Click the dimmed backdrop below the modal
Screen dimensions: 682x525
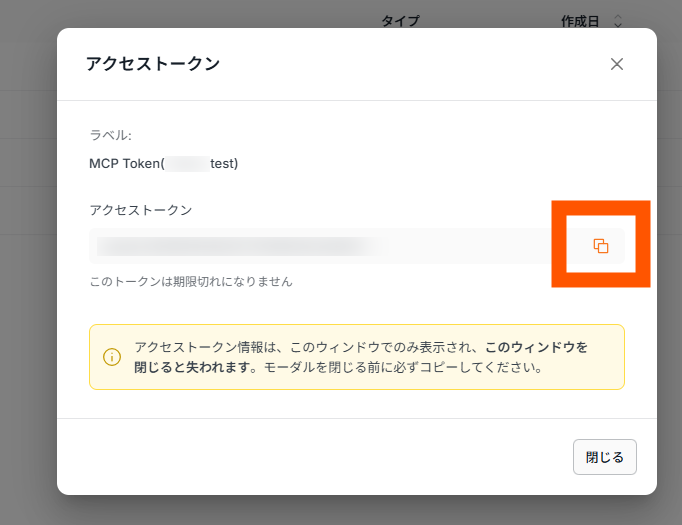pyautogui.click(x=341, y=510)
